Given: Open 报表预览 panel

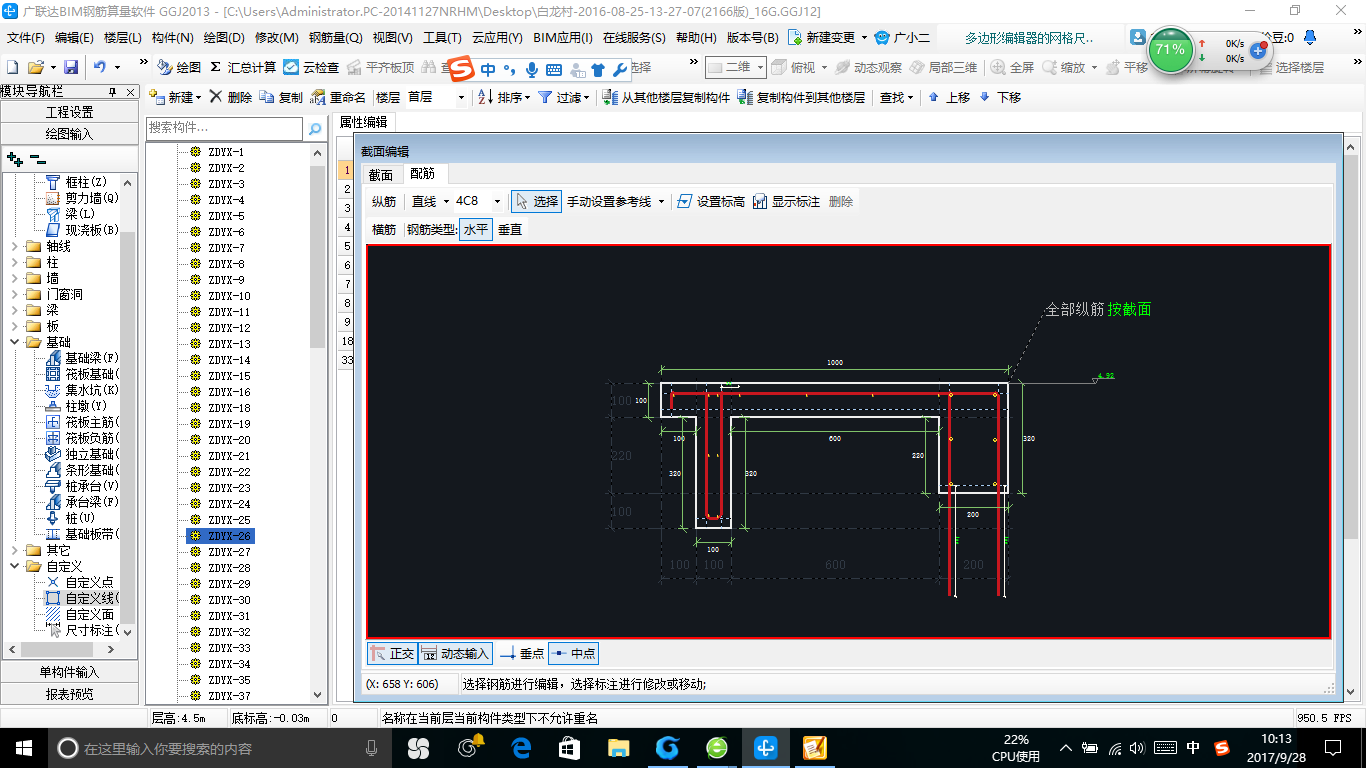Looking at the screenshot, I should click(x=70, y=694).
